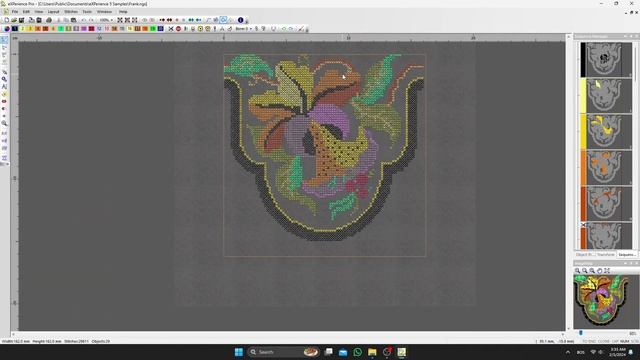Undo the last action
This screenshot has height=360, width=640.
(x=84, y=20)
